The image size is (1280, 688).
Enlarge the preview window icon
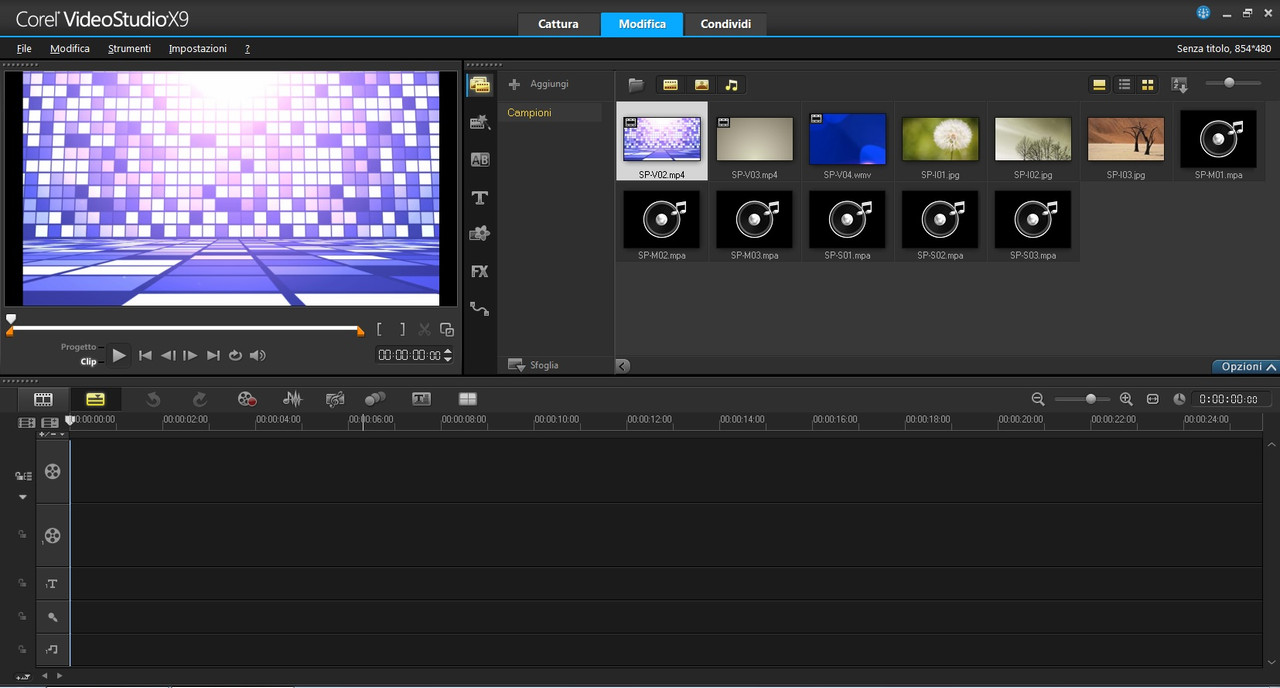tap(447, 329)
